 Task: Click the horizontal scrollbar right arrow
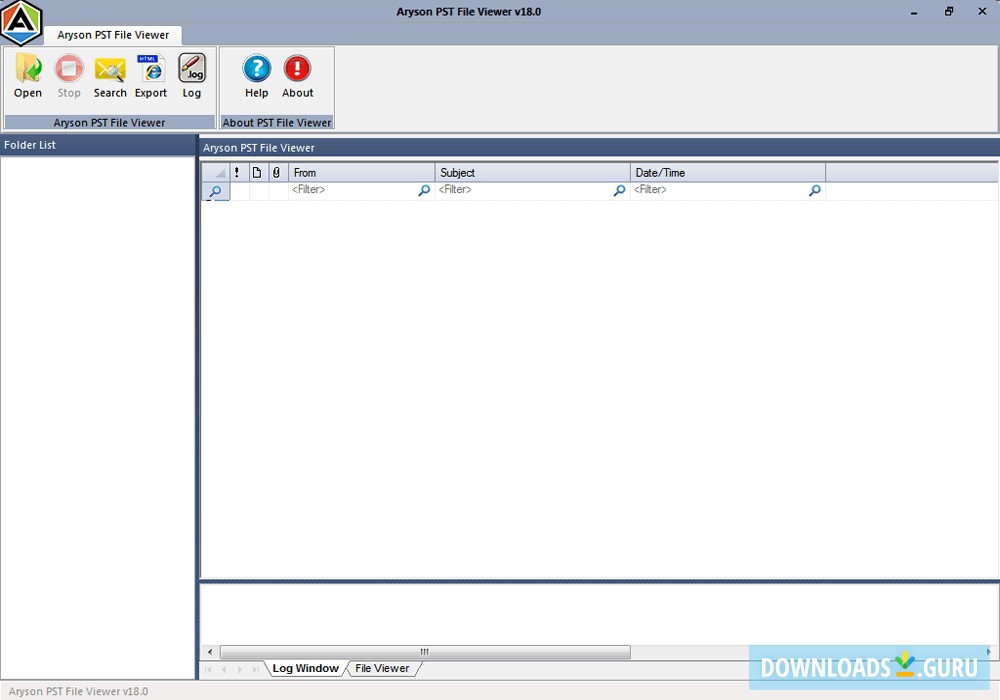point(988,651)
